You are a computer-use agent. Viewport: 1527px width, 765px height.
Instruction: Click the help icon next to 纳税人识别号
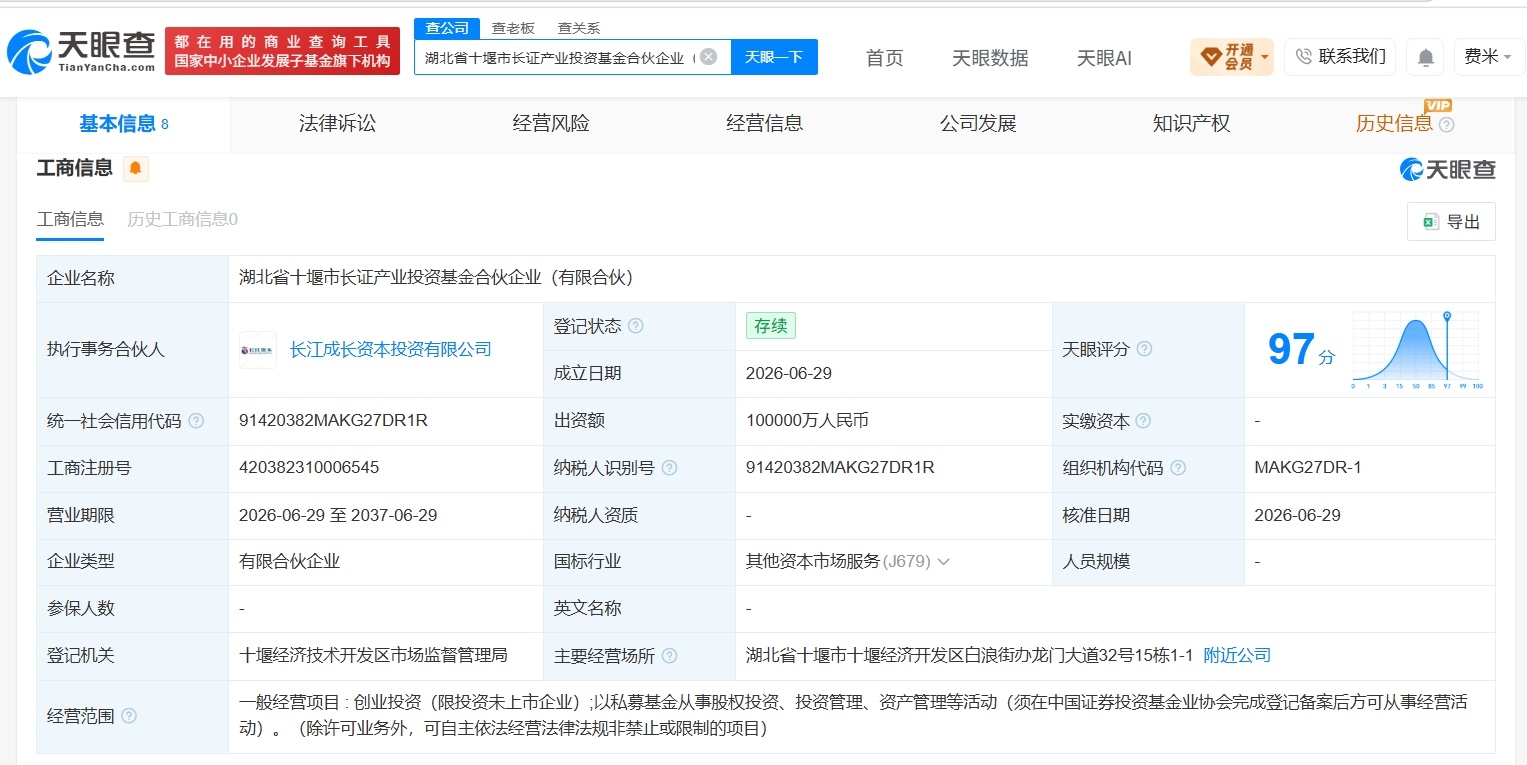[x=669, y=468]
